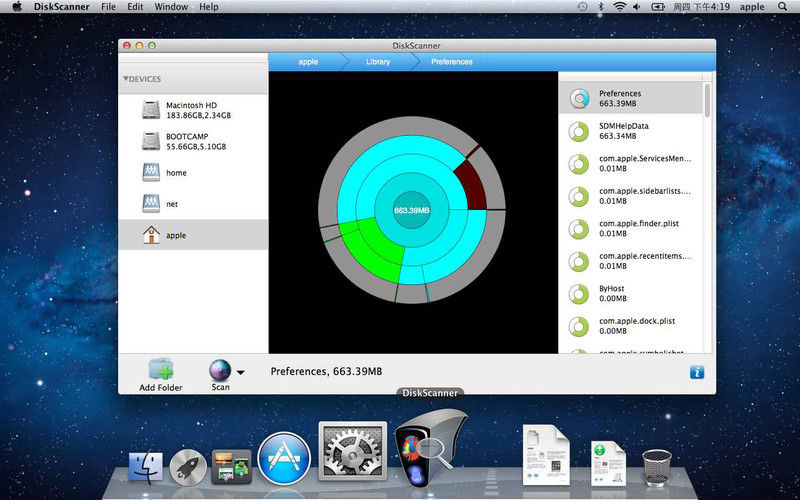Click the net network volume icon

[151, 204]
